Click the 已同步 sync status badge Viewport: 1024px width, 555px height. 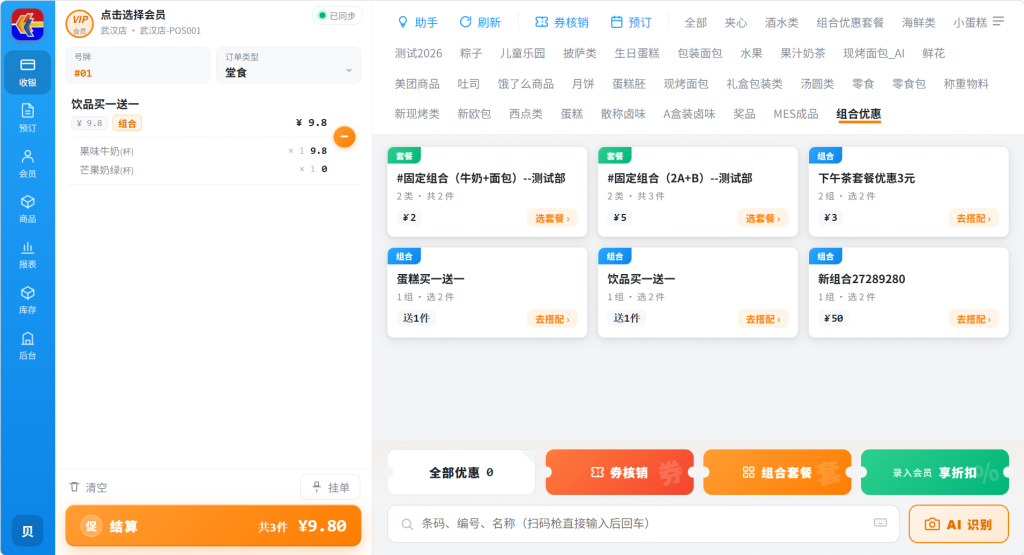[337, 16]
